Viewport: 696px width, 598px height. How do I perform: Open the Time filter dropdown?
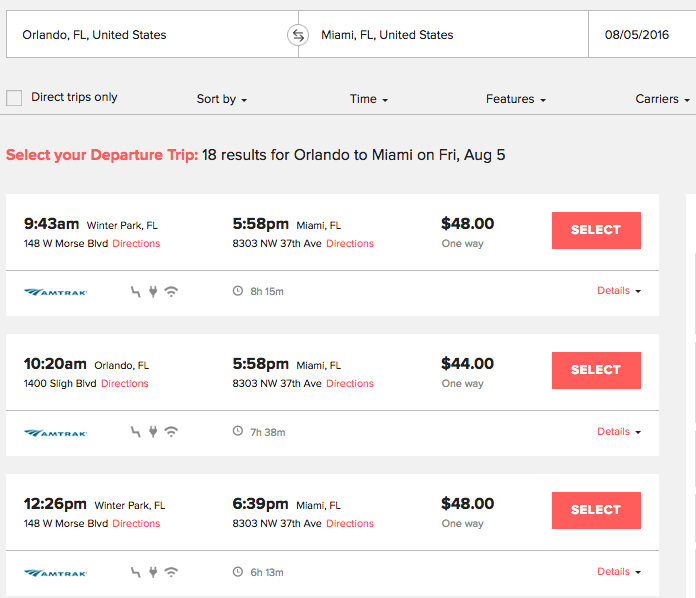click(x=368, y=99)
